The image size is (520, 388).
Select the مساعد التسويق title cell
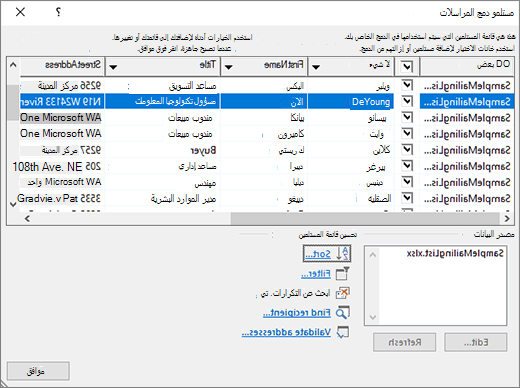click(163, 85)
